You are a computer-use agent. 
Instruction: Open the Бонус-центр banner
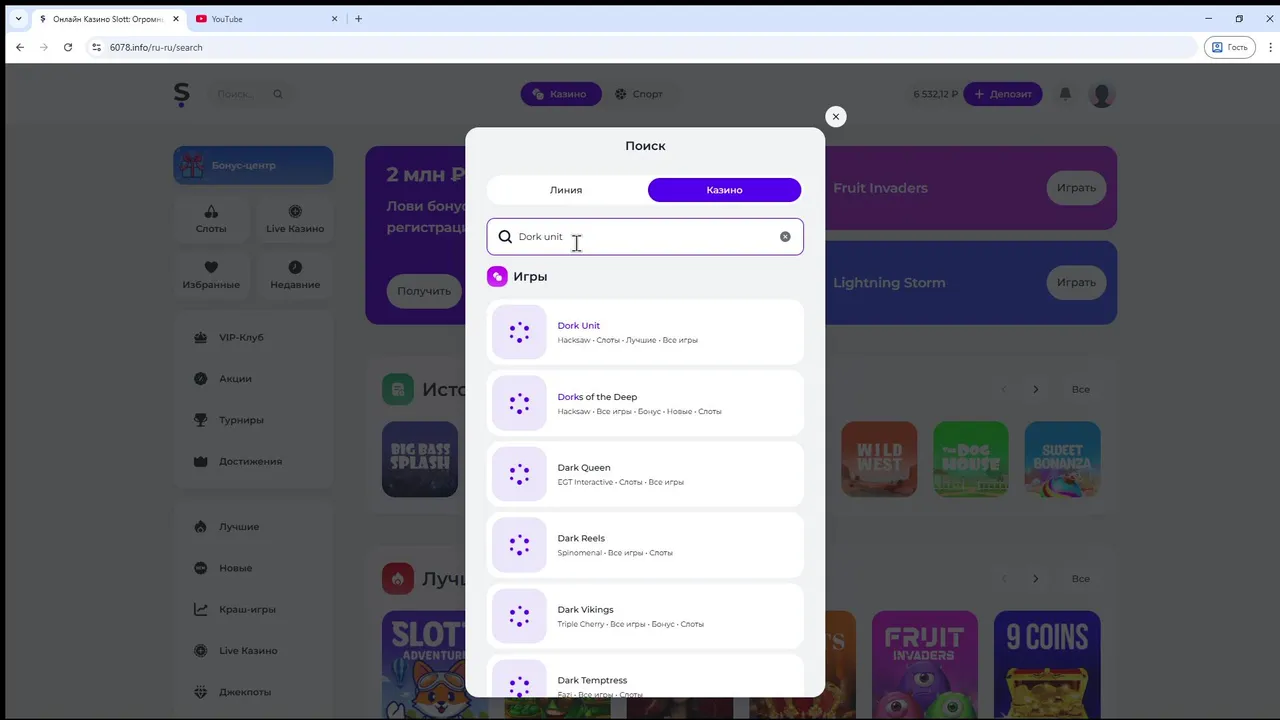point(253,165)
